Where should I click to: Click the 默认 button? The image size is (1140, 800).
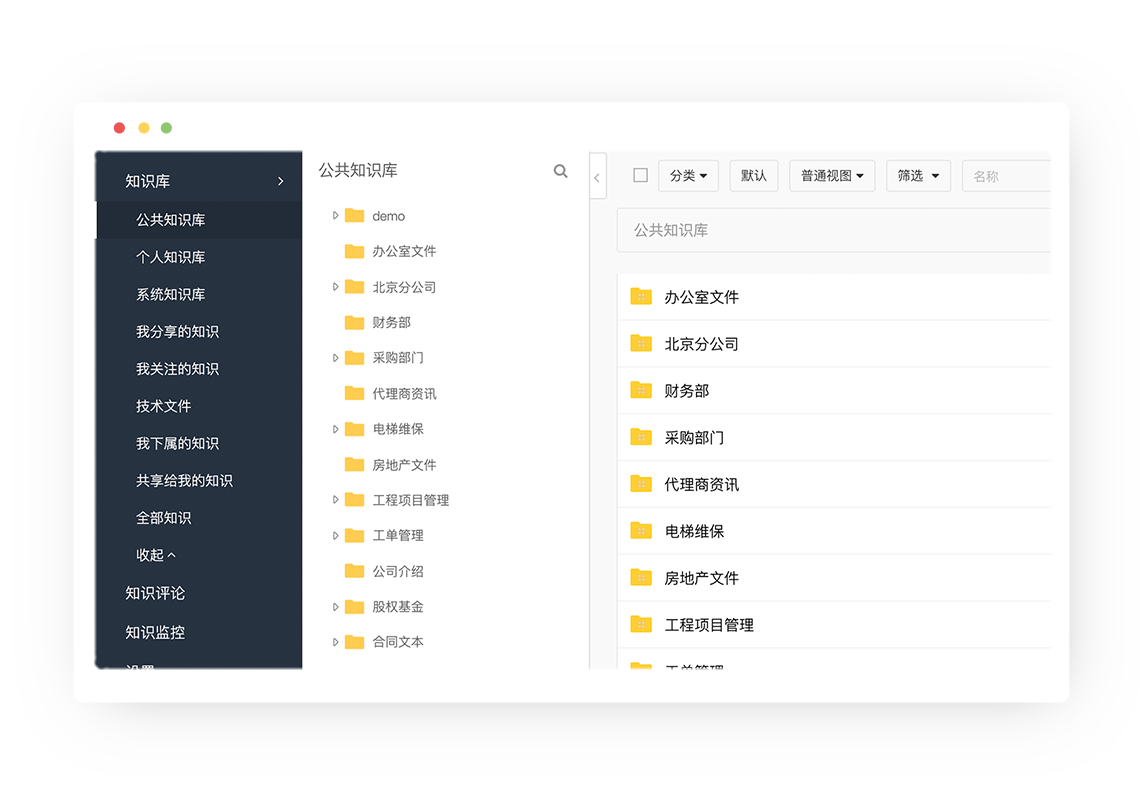tap(753, 176)
